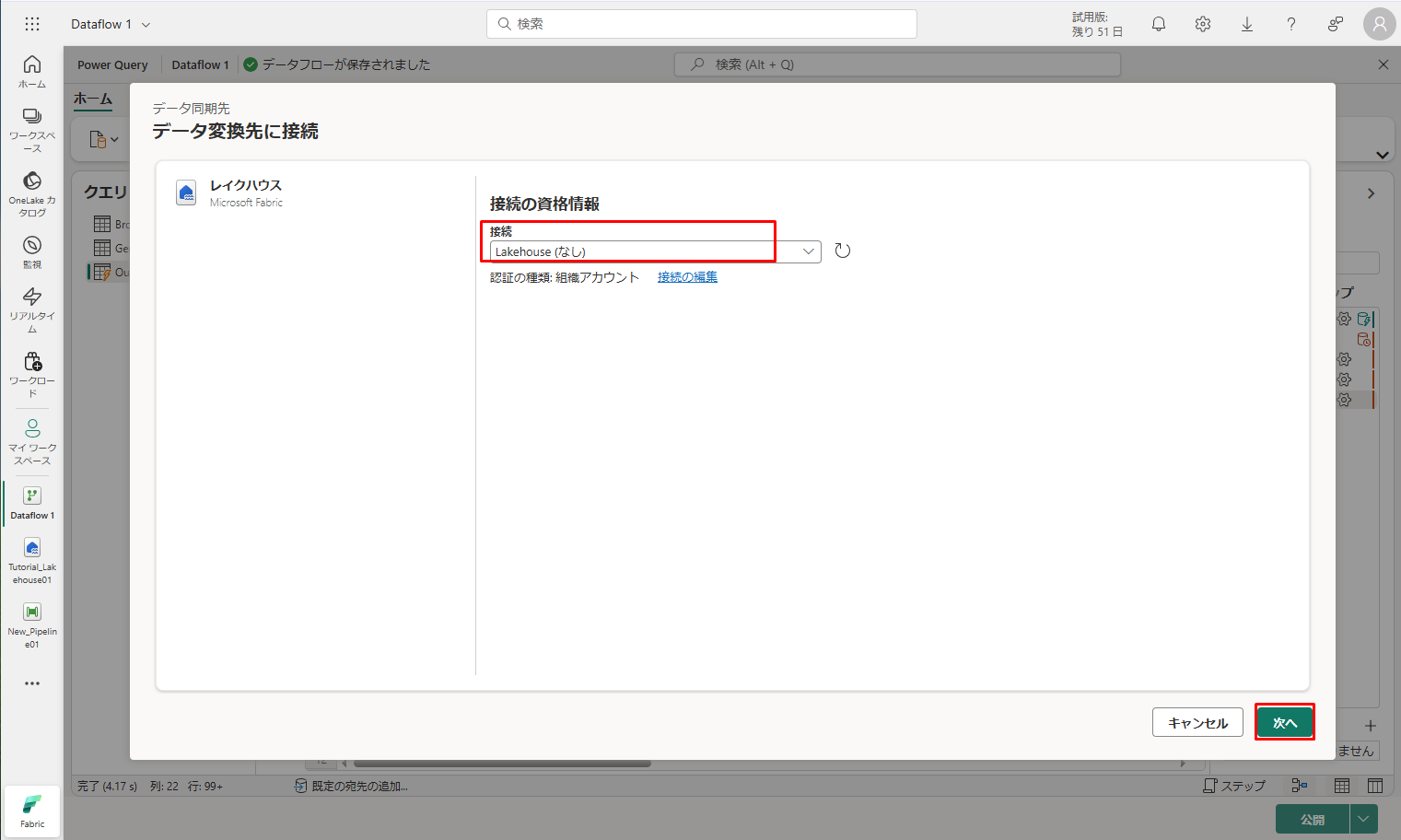Click the Fabric logo switcher
Viewport: 1401px width, 840px height.
click(32, 811)
